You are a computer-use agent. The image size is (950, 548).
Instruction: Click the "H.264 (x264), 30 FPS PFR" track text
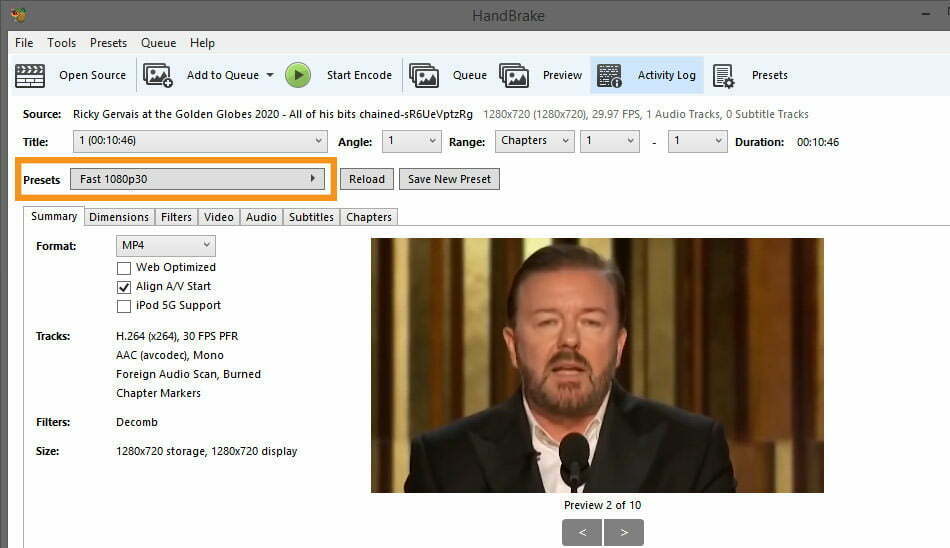pos(177,336)
